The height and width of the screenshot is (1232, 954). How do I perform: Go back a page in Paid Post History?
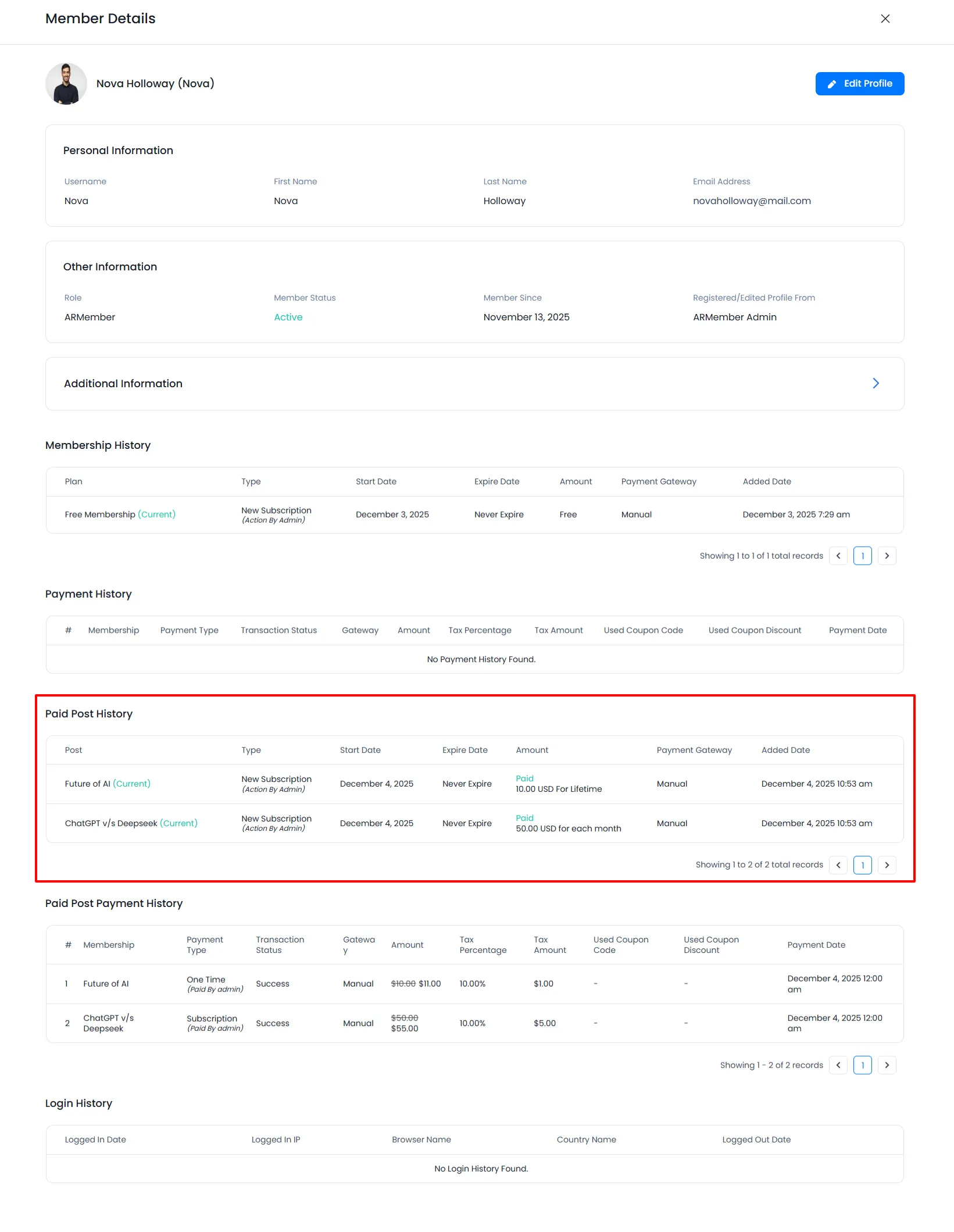pos(838,865)
